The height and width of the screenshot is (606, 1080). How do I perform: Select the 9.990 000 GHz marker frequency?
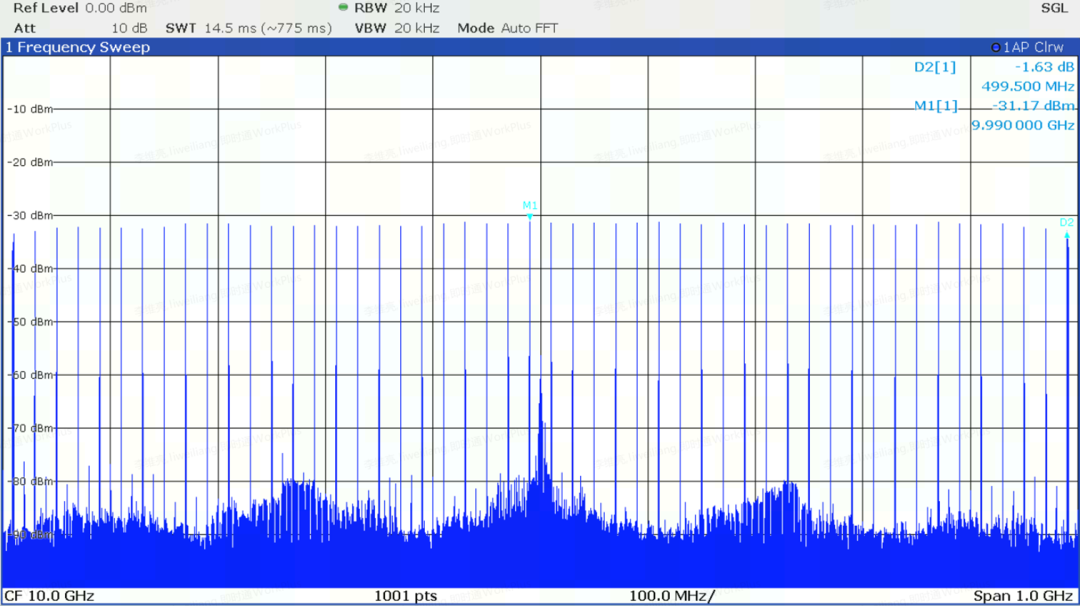pos(1022,125)
